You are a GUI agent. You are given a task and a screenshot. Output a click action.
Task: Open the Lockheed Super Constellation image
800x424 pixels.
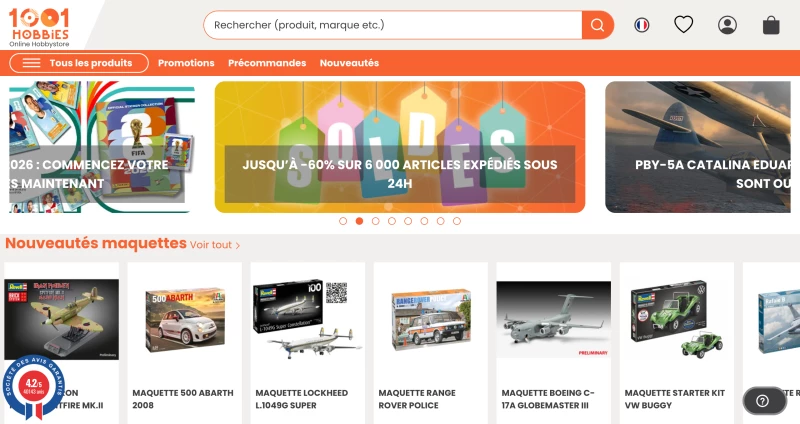coord(308,319)
